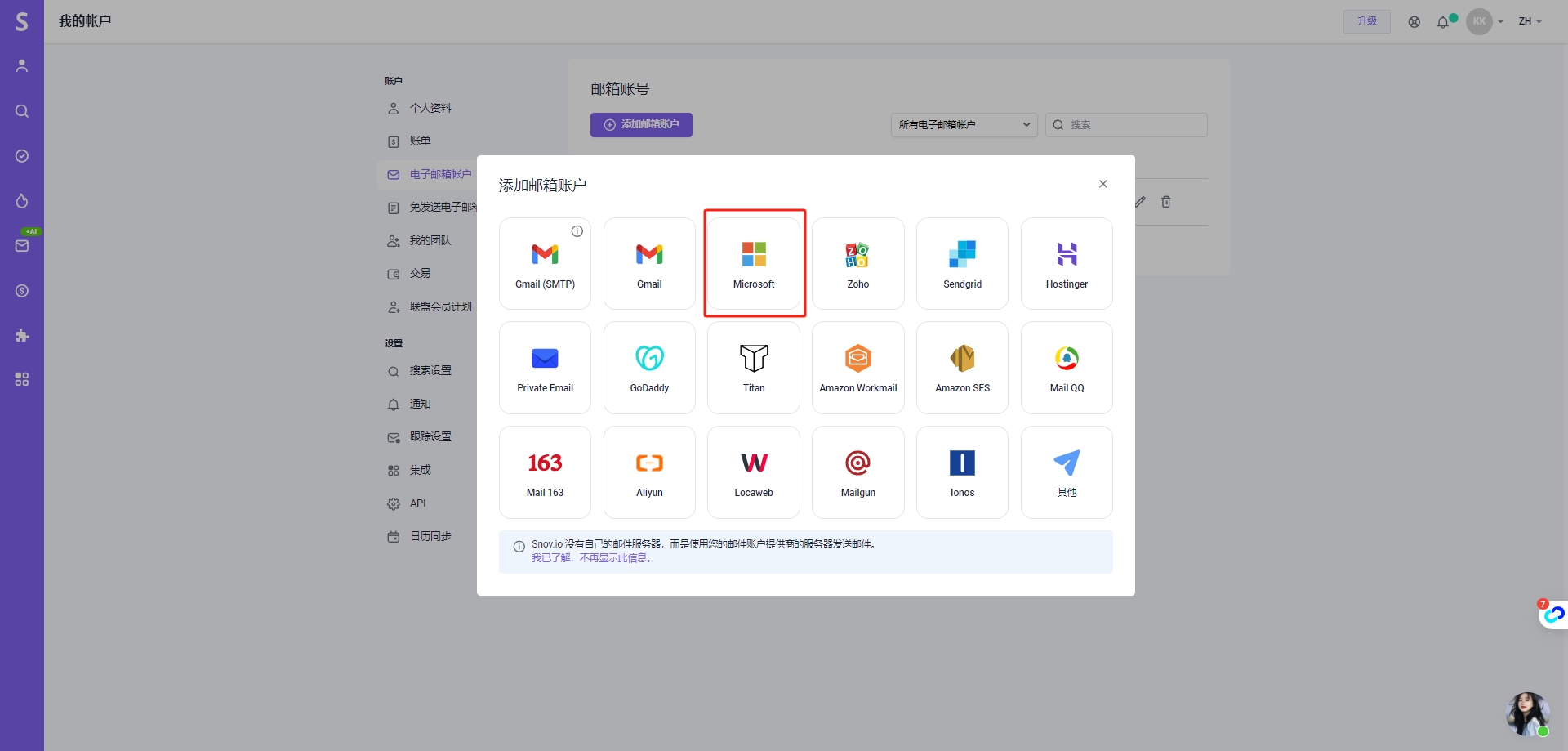Image resolution: width=1568 pixels, height=751 pixels.
Task: Open the ZH language dropdown
Action: [x=1530, y=21]
